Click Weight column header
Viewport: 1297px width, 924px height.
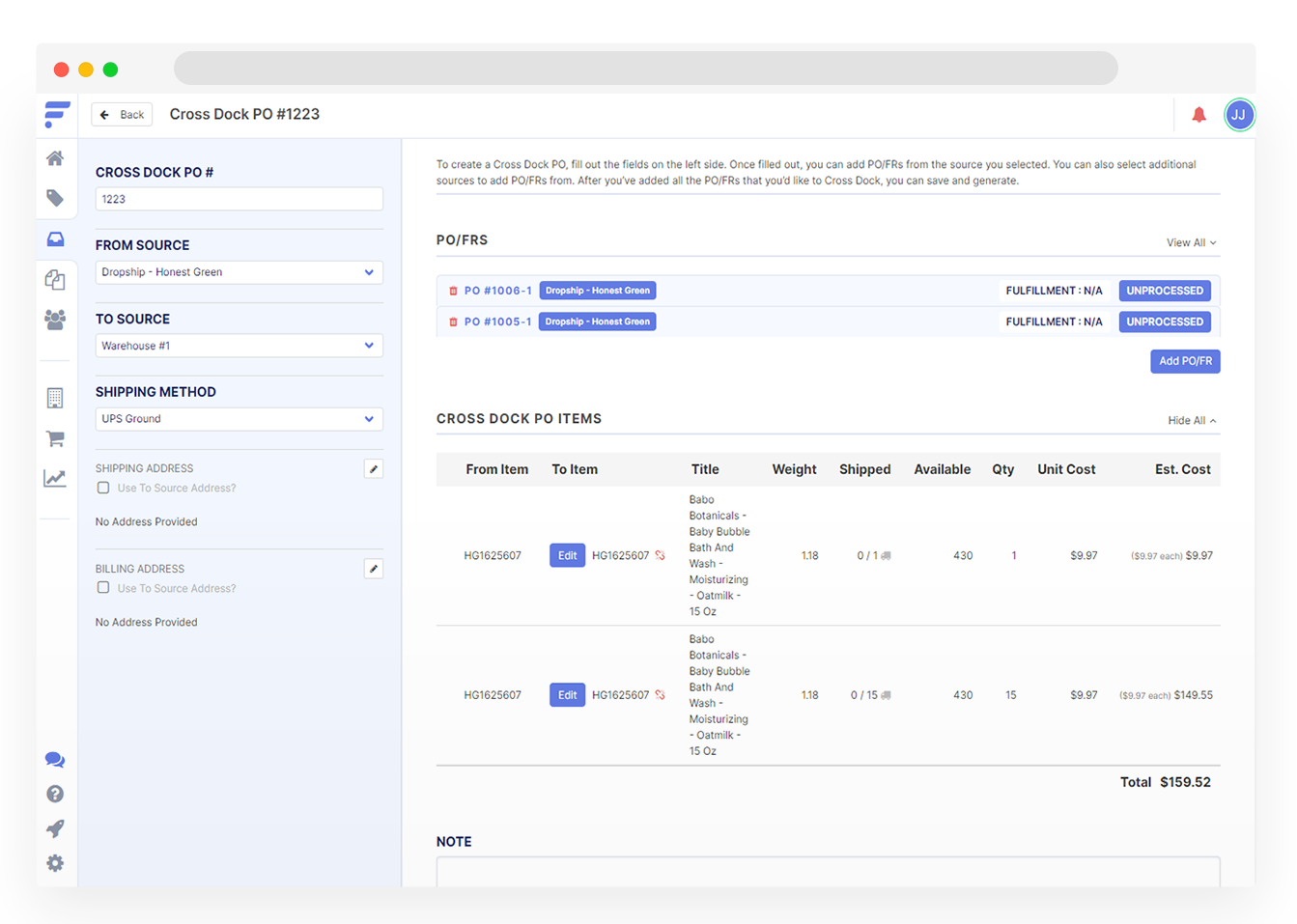[794, 469]
